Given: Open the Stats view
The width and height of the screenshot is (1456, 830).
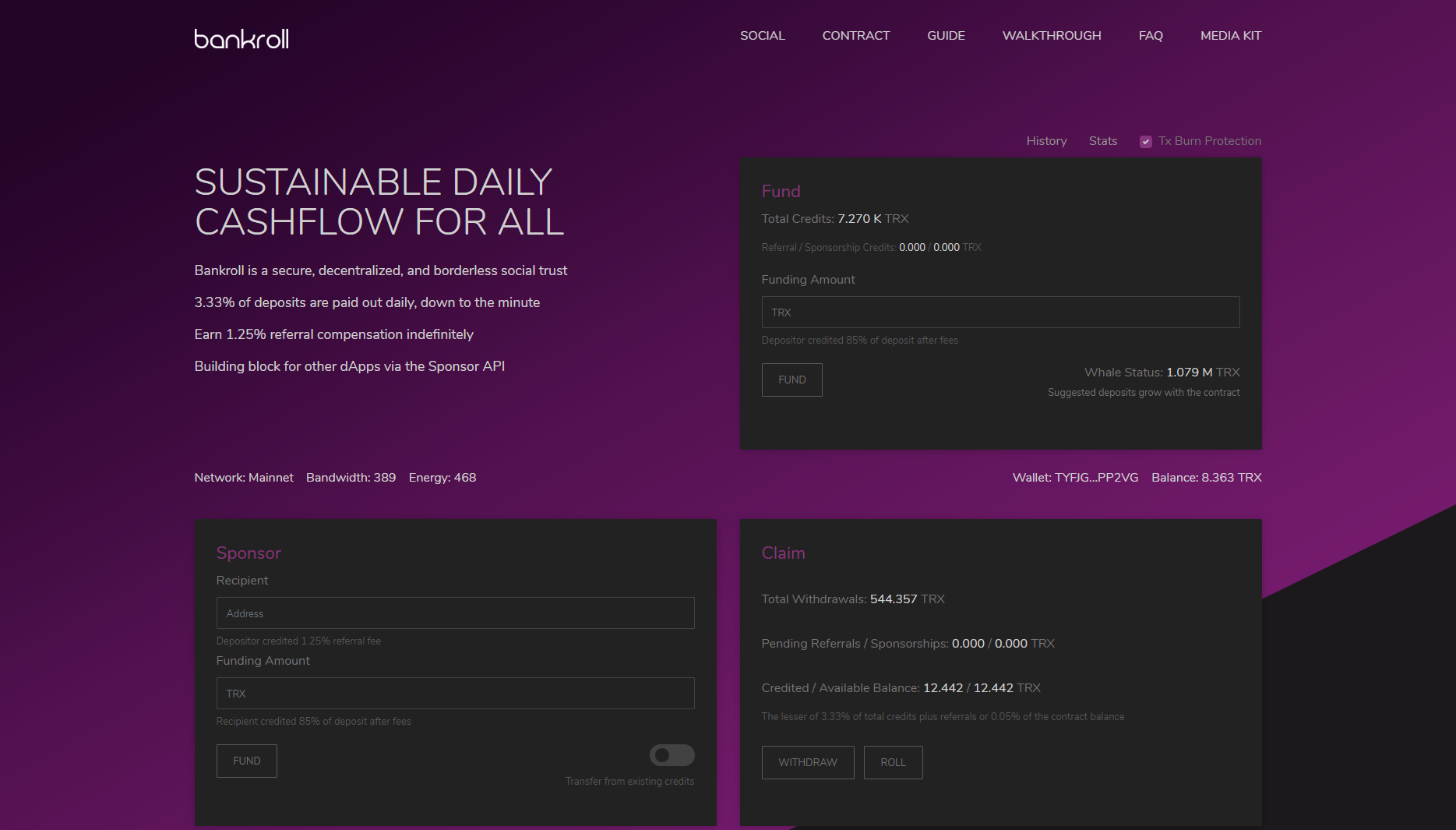Looking at the screenshot, I should [1102, 141].
